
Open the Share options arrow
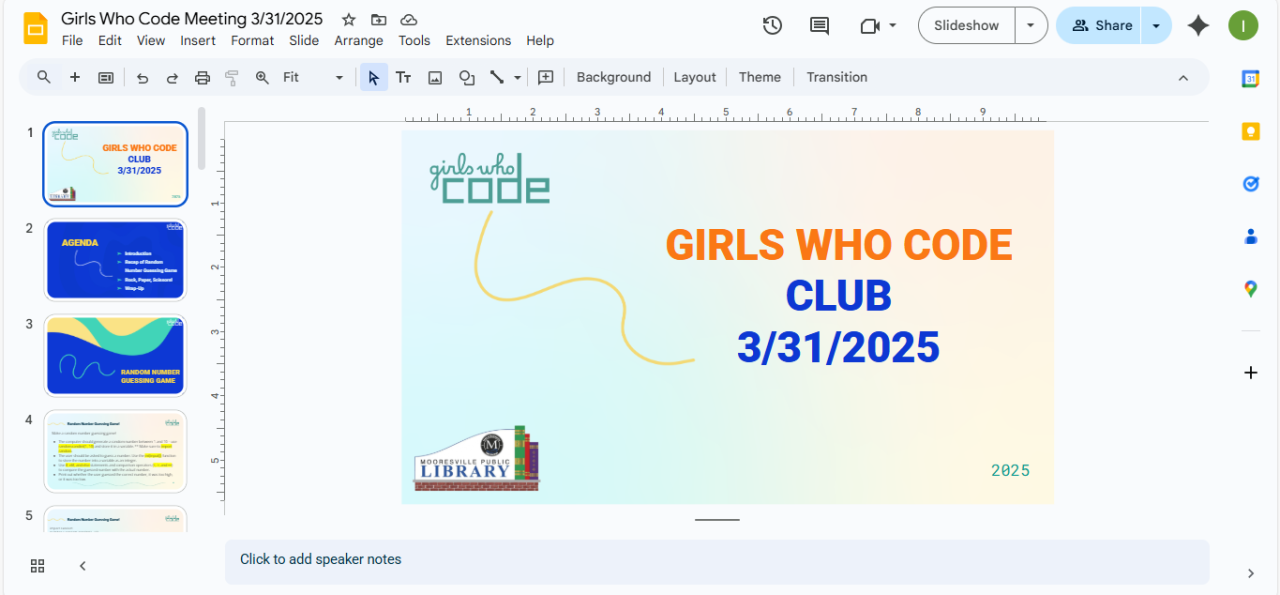coord(1157,26)
